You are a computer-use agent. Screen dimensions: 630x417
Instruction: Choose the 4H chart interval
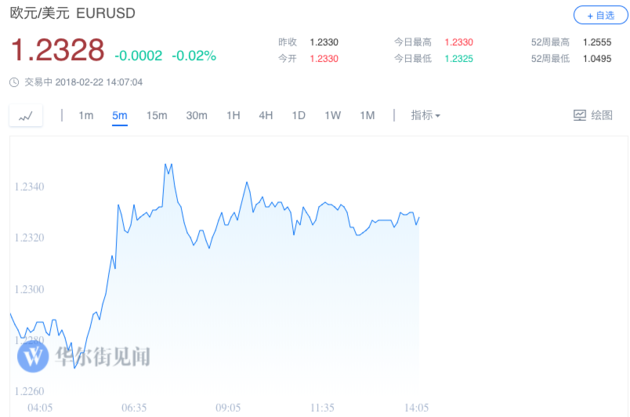(266, 116)
